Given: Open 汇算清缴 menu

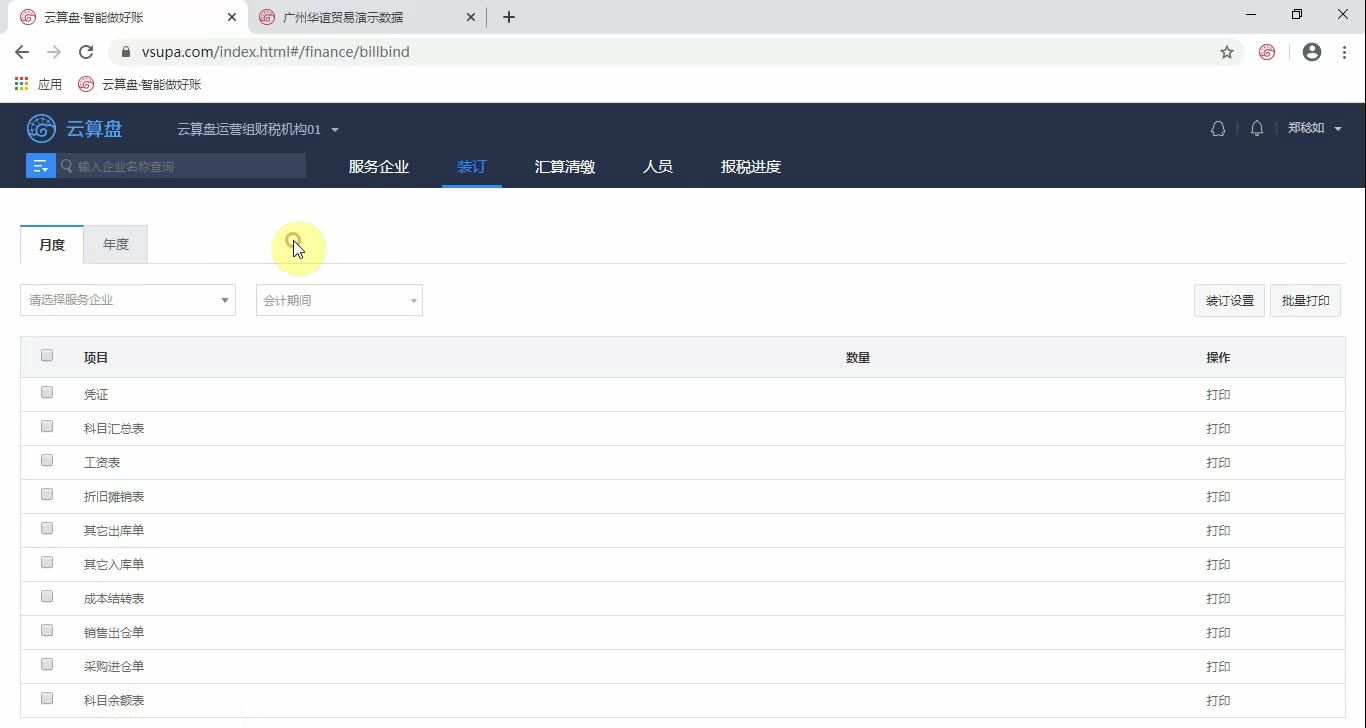Looking at the screenshot, I should pos(565,167).
